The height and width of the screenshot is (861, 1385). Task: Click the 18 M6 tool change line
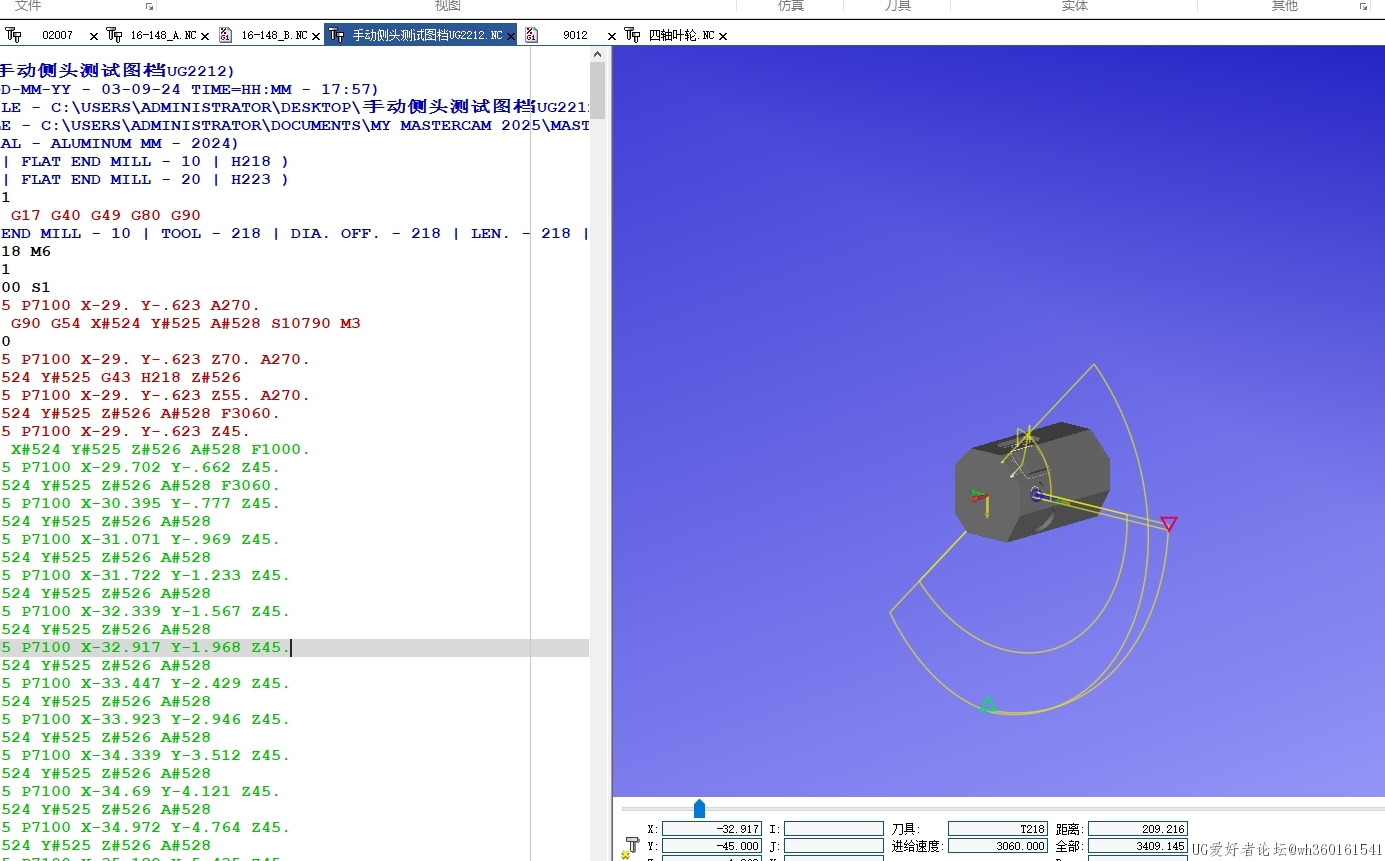pos(25,252)
